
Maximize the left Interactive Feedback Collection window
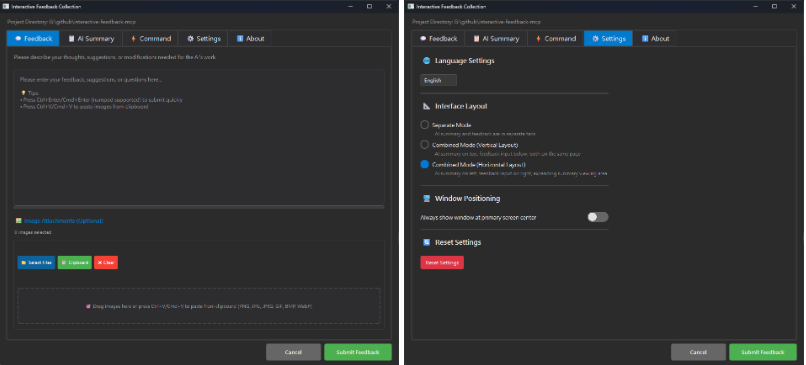pyautogui.click(x=369, y=7)
